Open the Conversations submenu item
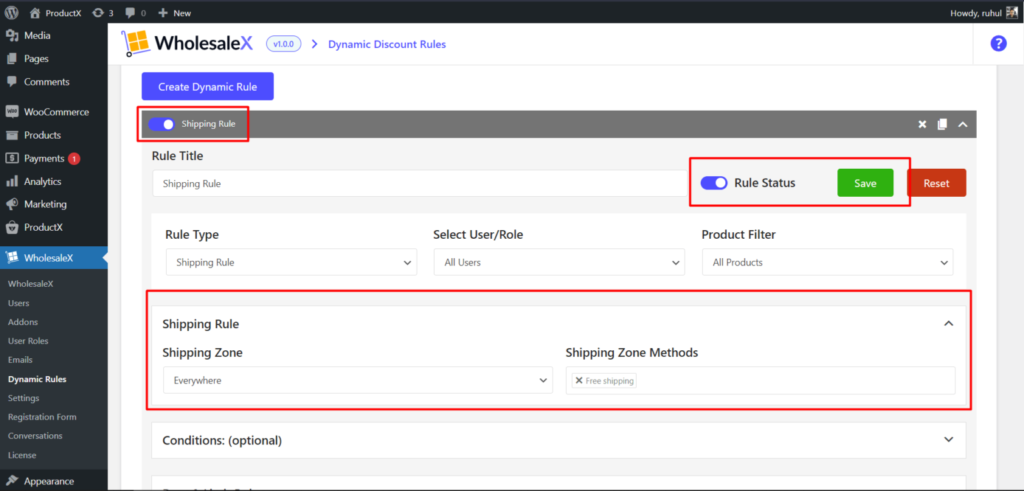Image resolution: width=1024 pixels, height=491 pixels. pyautogui.click(x=35, y=436)
